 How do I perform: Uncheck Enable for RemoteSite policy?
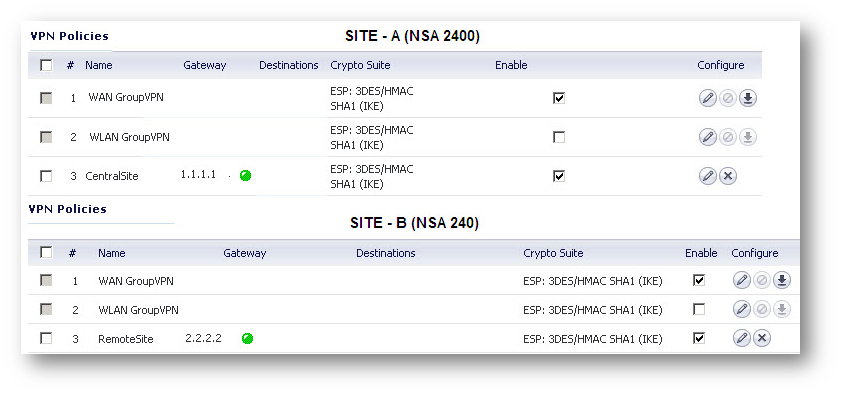(699, 339)
